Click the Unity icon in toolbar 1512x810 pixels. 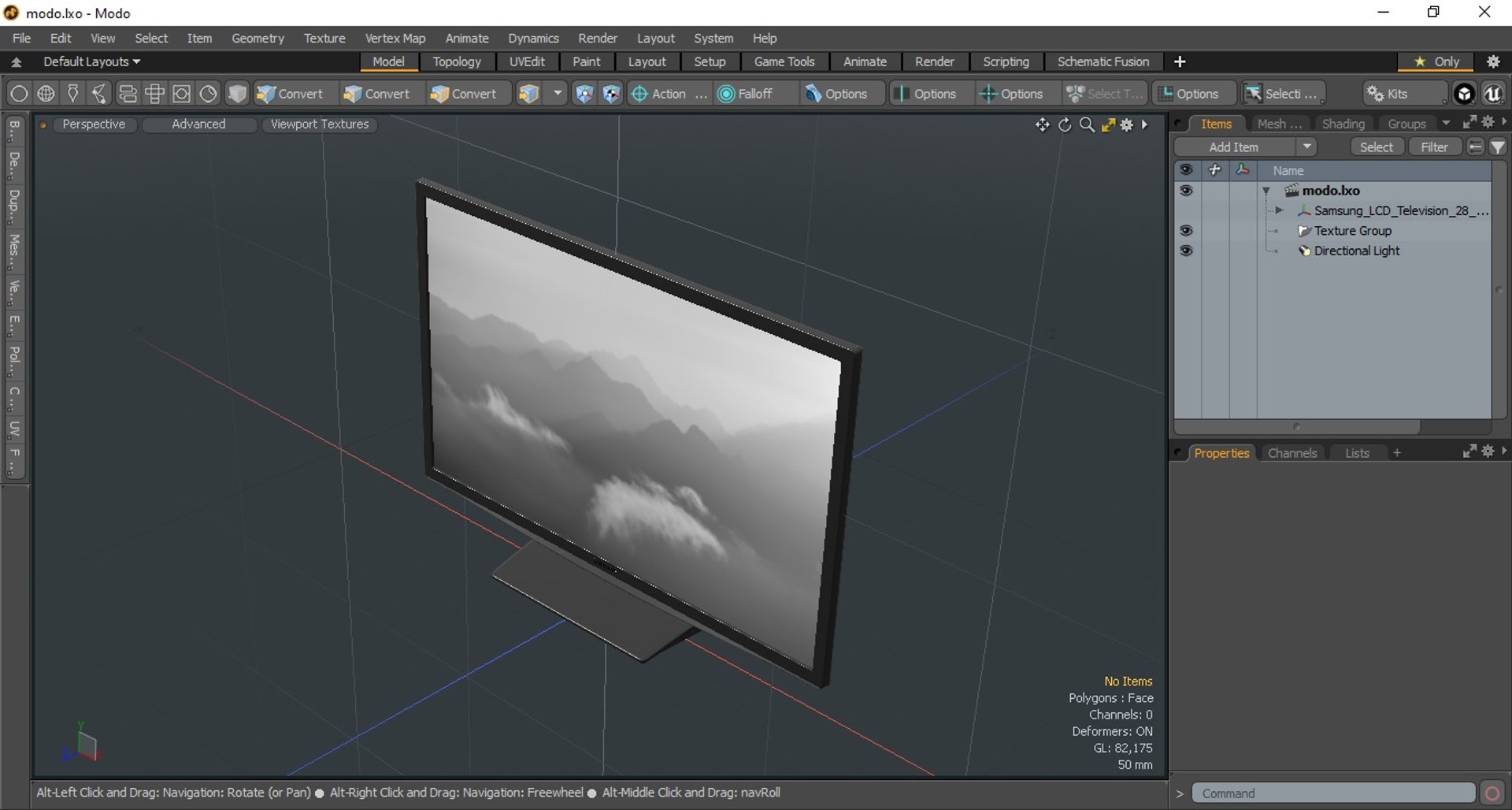click(1464, 94)
